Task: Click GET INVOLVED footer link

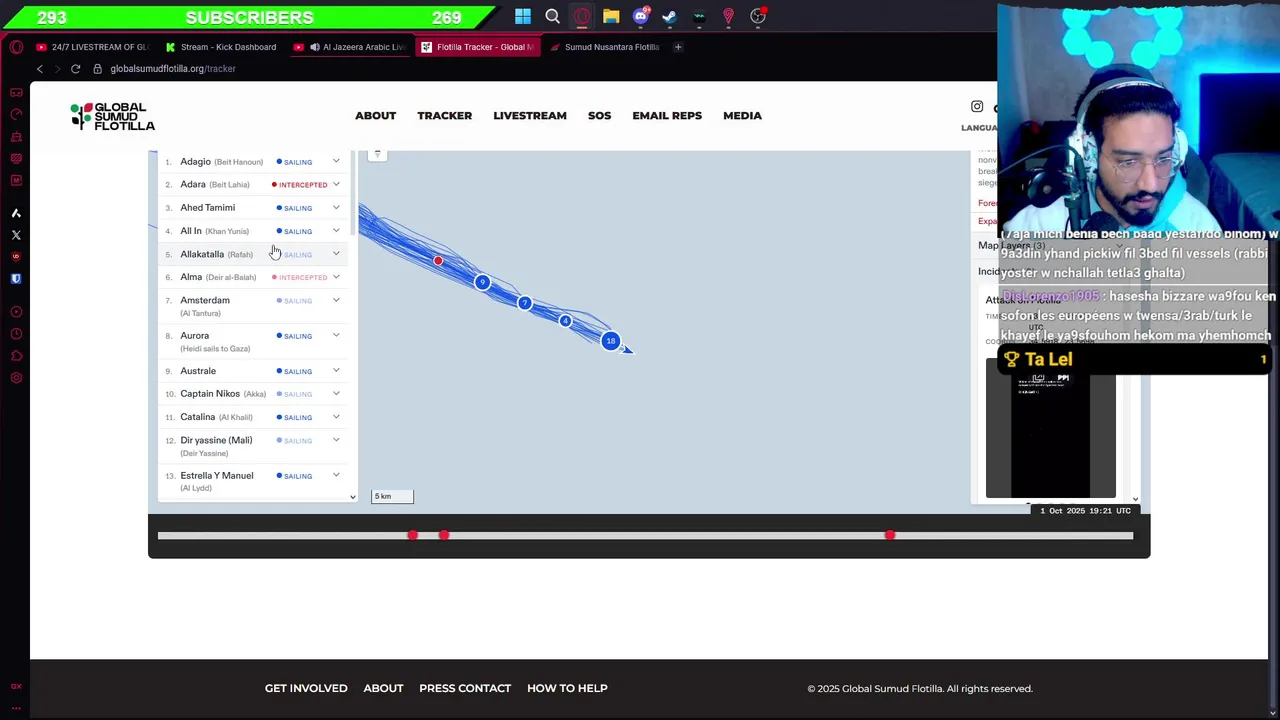Action: pos(306,688)
